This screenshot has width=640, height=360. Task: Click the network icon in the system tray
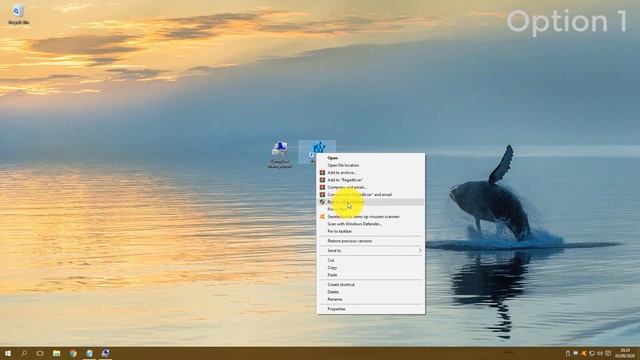click(592, 353)
